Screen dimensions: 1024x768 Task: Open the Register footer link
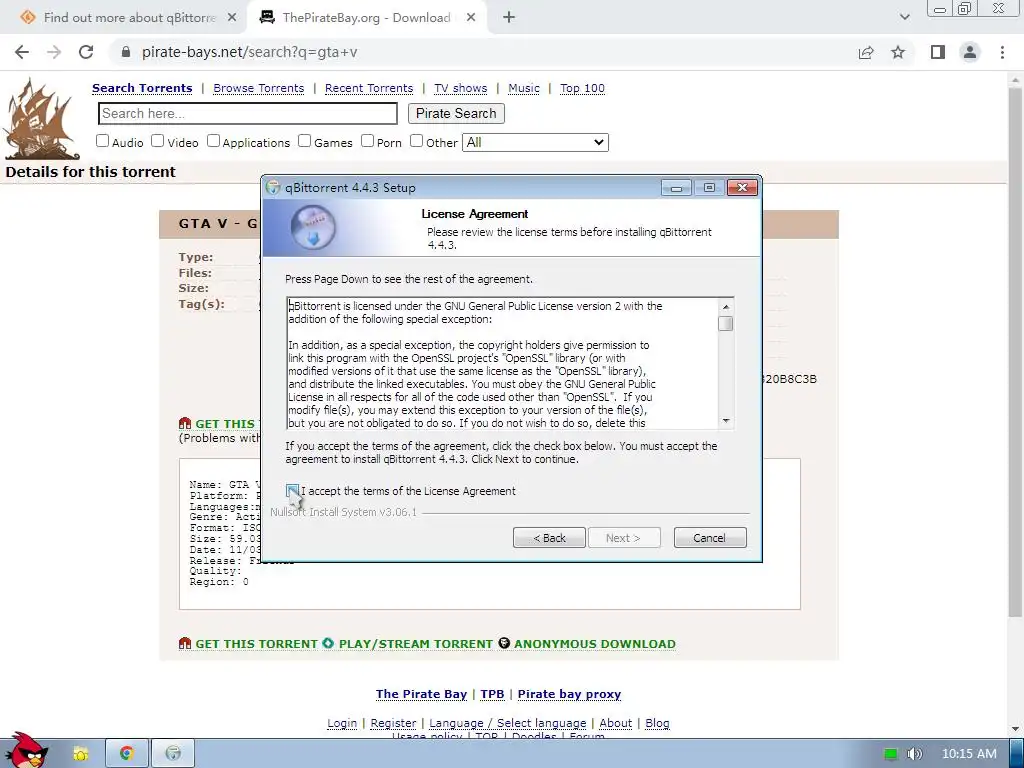393,723
